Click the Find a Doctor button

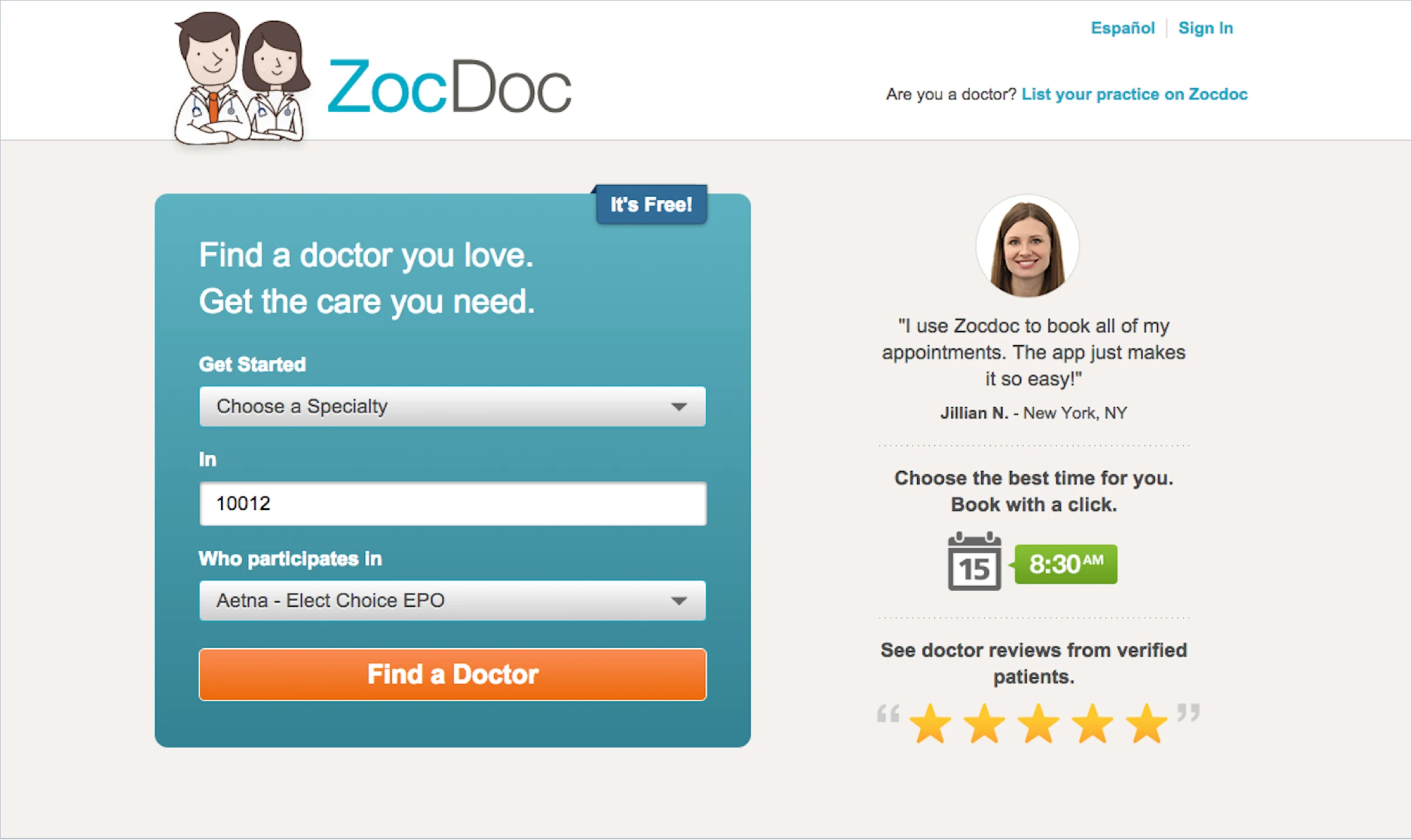452,674
